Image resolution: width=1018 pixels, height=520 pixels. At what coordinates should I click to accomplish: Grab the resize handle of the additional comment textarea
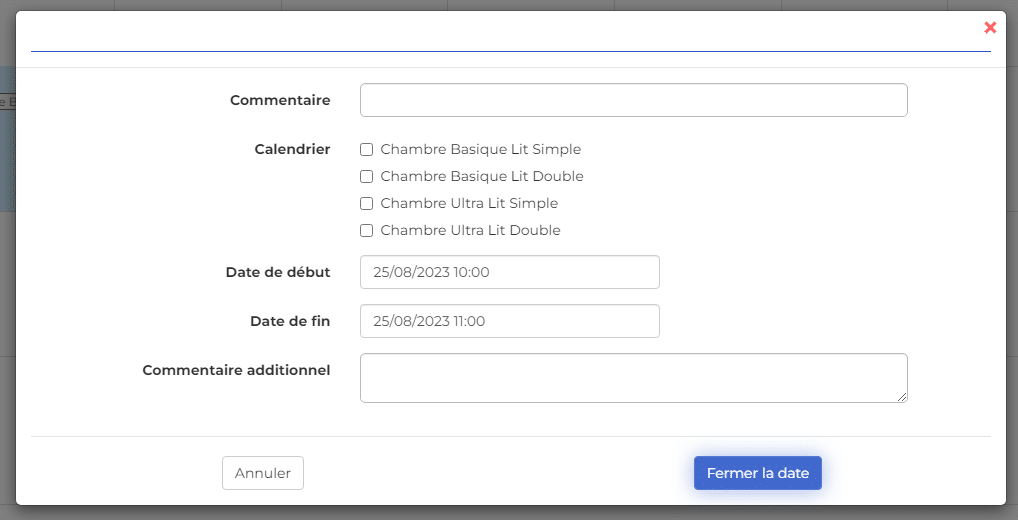point(902,397)
